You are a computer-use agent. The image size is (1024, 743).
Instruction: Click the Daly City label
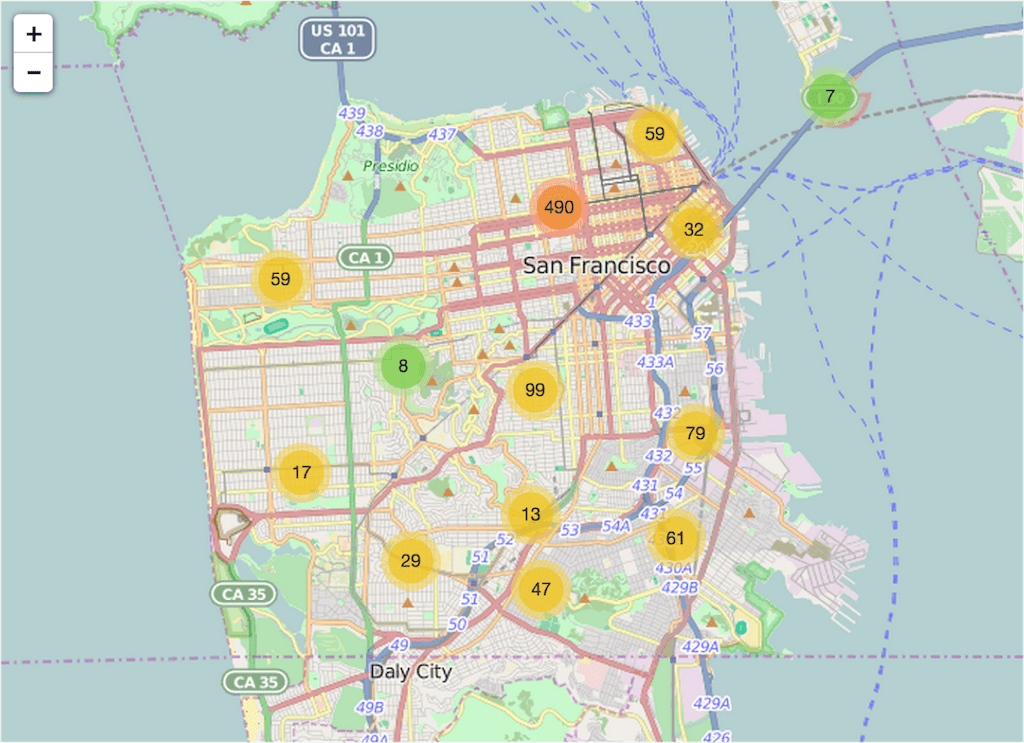(412, 672)
